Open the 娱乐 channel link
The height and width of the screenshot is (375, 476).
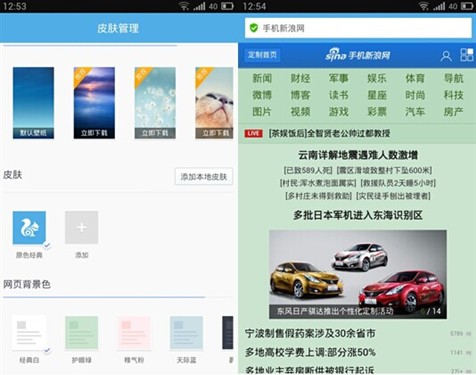point(377,78)
